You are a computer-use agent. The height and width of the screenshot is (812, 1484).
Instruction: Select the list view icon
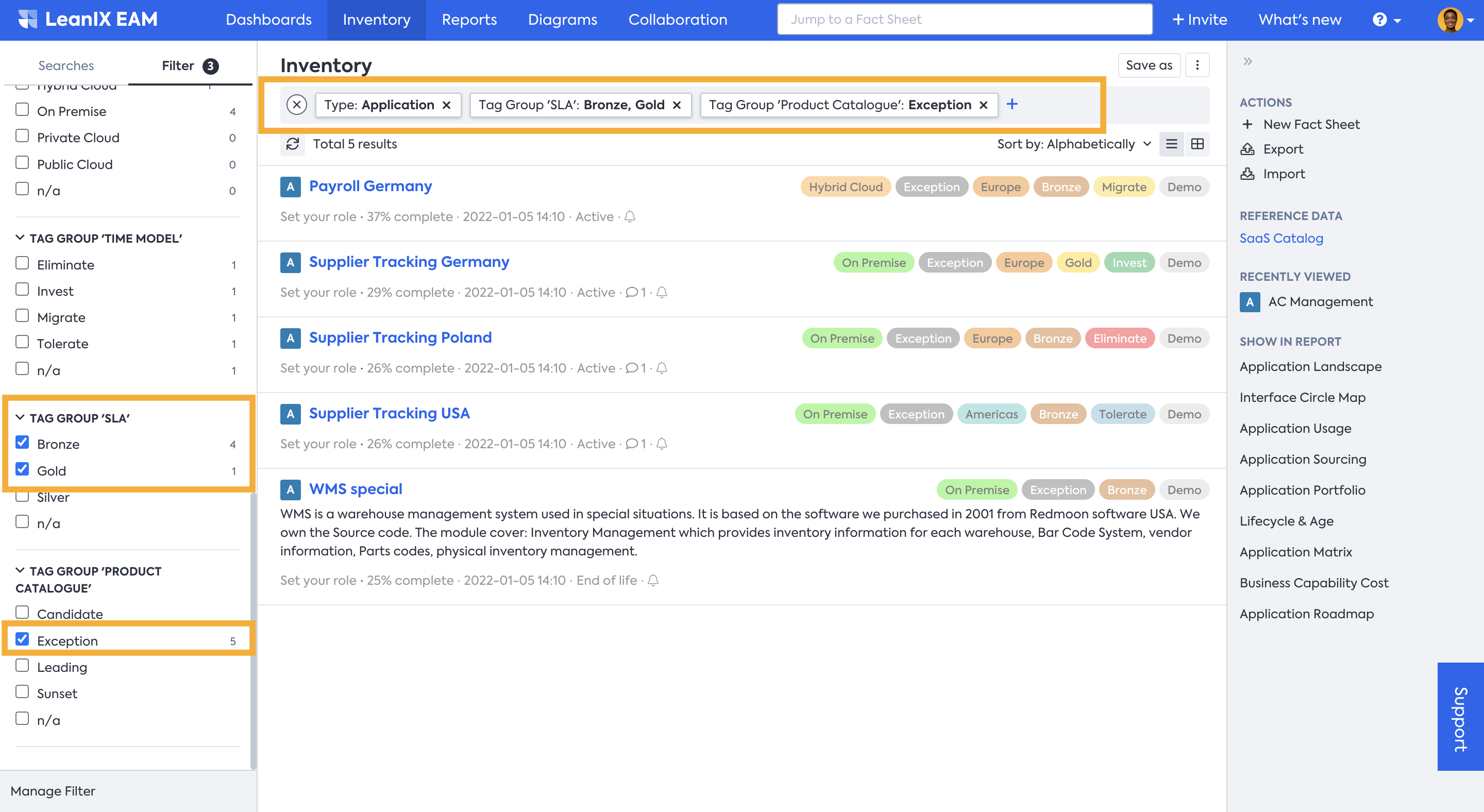point(1171,144)
